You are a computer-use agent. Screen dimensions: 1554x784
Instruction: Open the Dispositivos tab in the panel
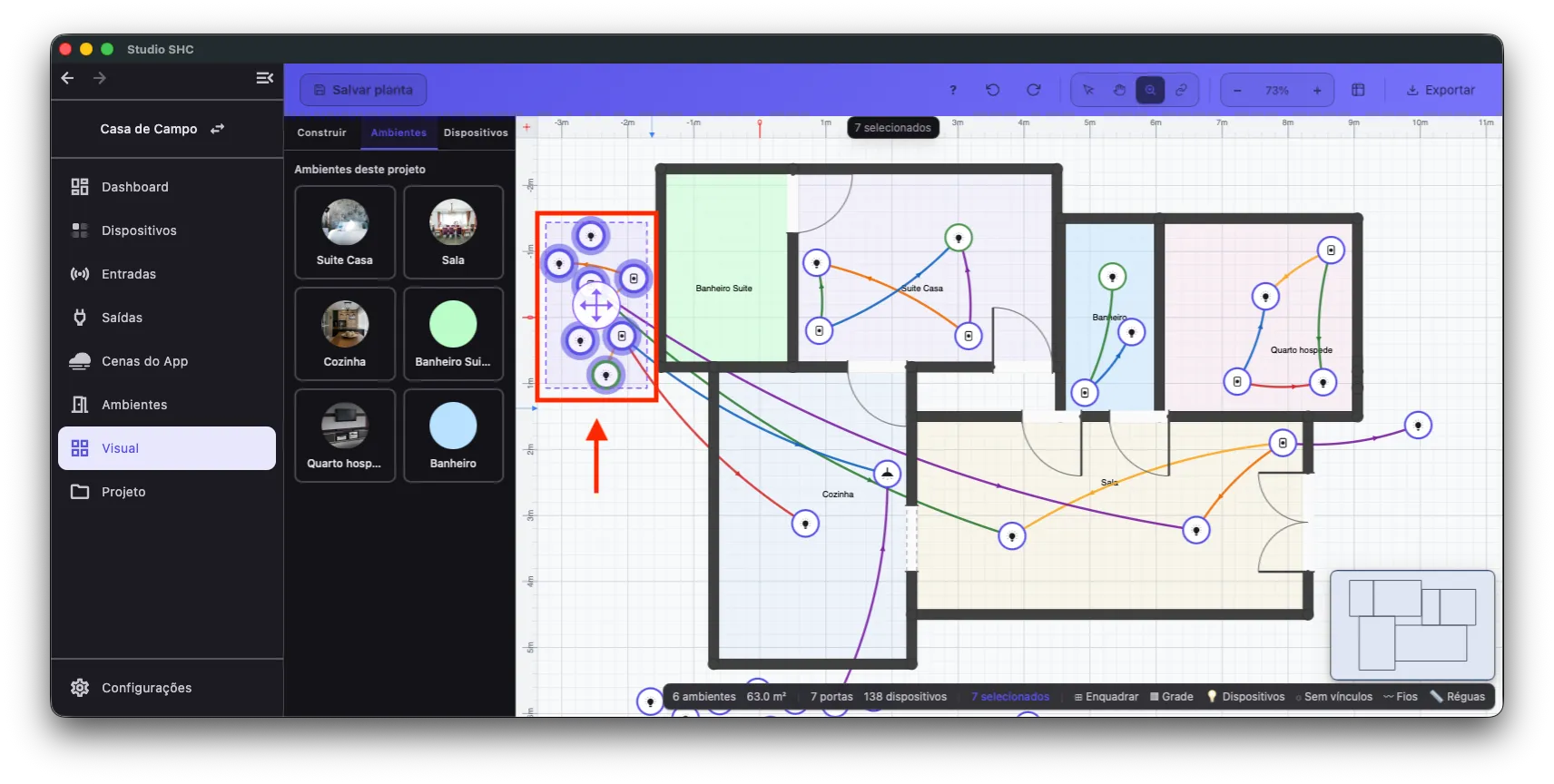(476, 132)
